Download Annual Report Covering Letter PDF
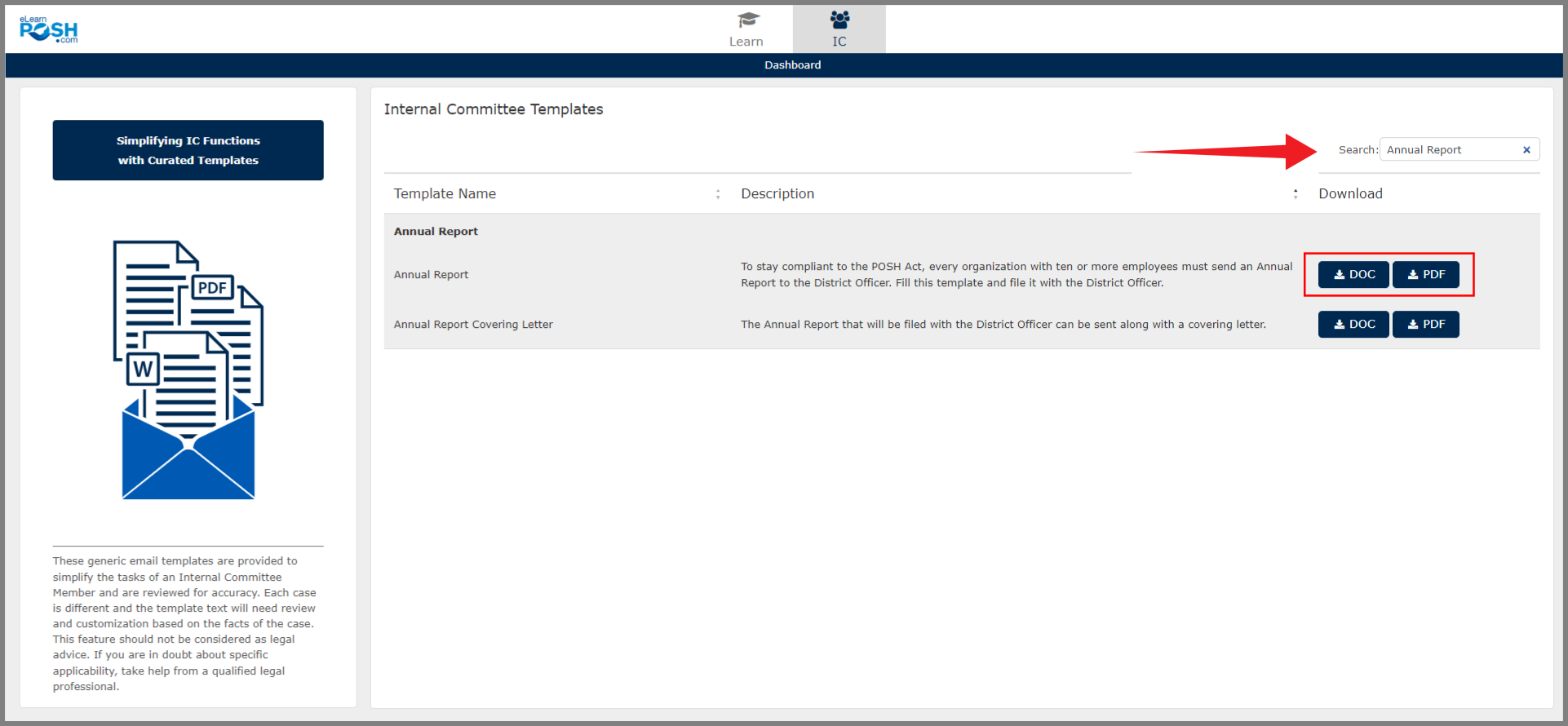 (x=1425, y=325)
